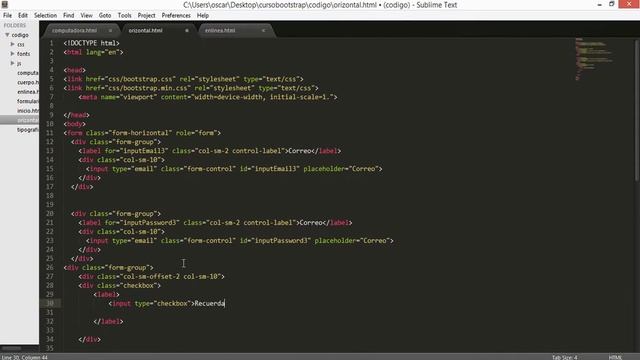The height and width of the screenshot is (360, 640).
Task: Click unsaved dot on orizontal.html tab
Action: coord(187,31)
